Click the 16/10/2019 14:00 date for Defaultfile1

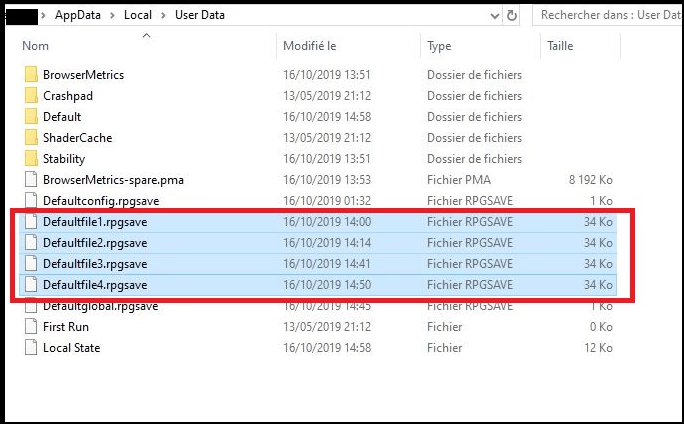pyautogui.click(x=327, y=222)
